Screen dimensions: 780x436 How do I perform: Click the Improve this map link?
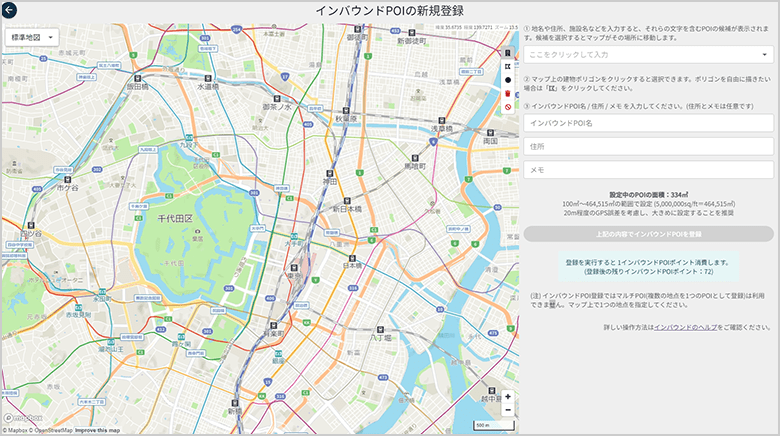click(x=97, y=431)
